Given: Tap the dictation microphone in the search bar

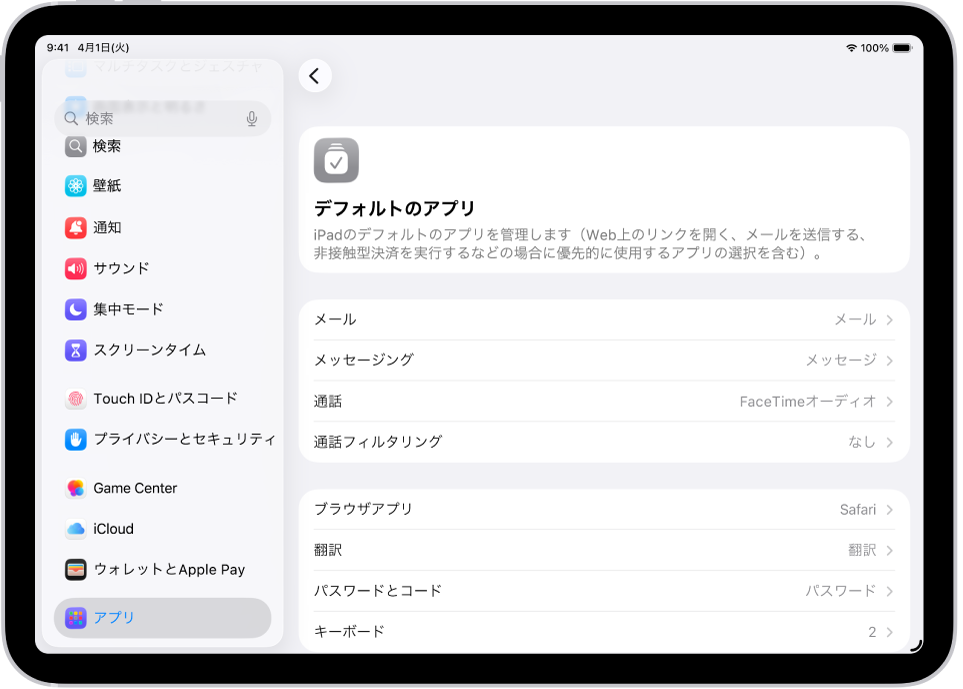Looking at the screenshot, I should (252, 118).
